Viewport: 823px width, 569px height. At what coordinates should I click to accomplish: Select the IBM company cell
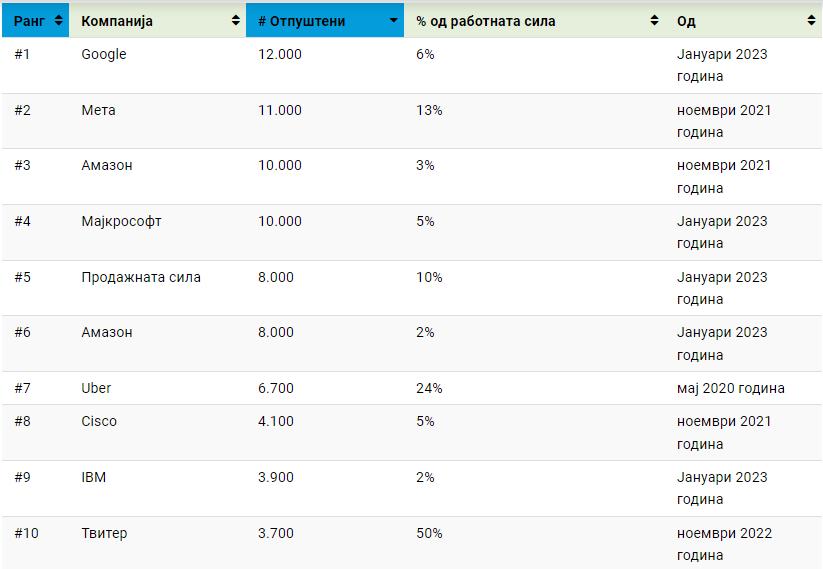(x=93, y=477)
